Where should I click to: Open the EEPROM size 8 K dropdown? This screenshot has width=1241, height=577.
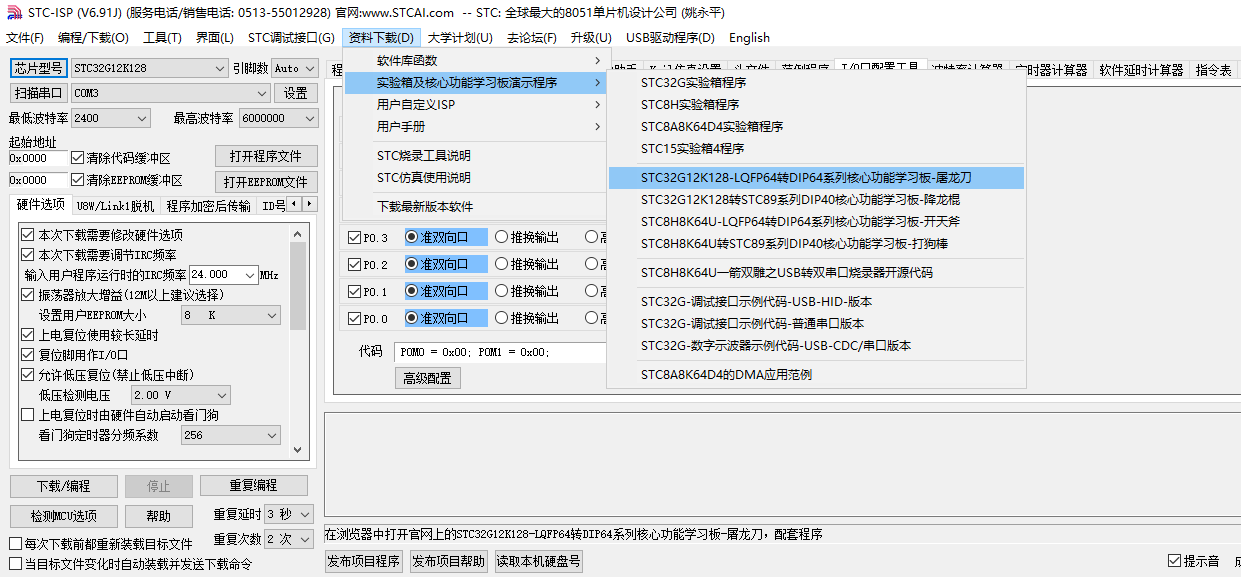click(231, 315)
